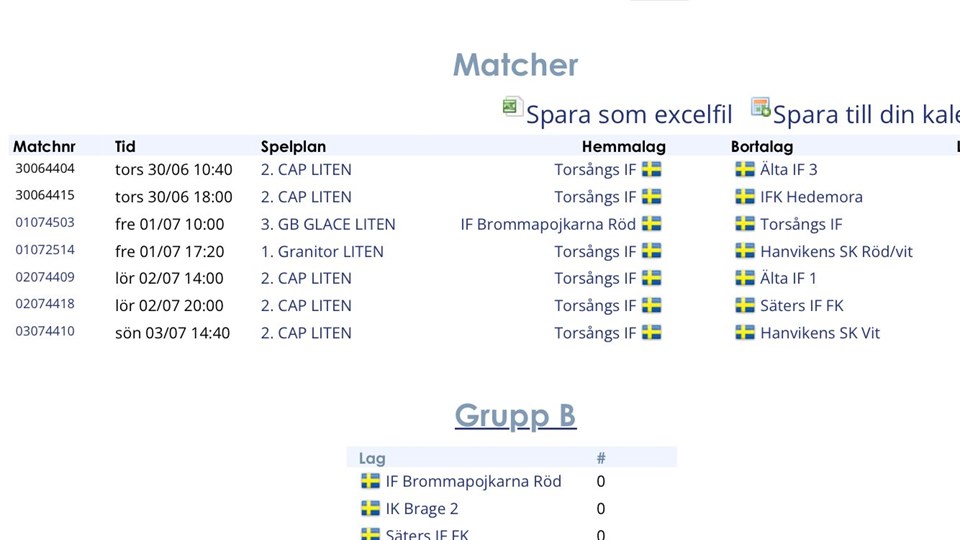
Task: Open Spara som excelfil link
Action: pos(629,114)
